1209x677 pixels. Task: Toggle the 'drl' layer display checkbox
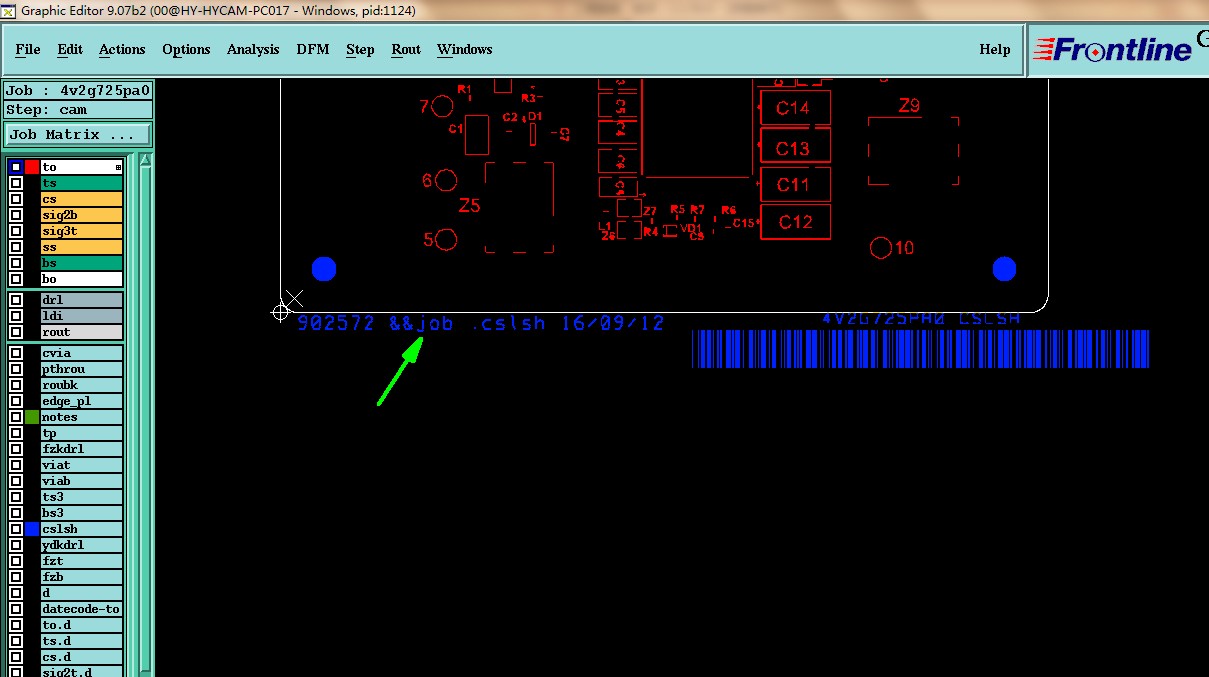[x=16, y=299]
